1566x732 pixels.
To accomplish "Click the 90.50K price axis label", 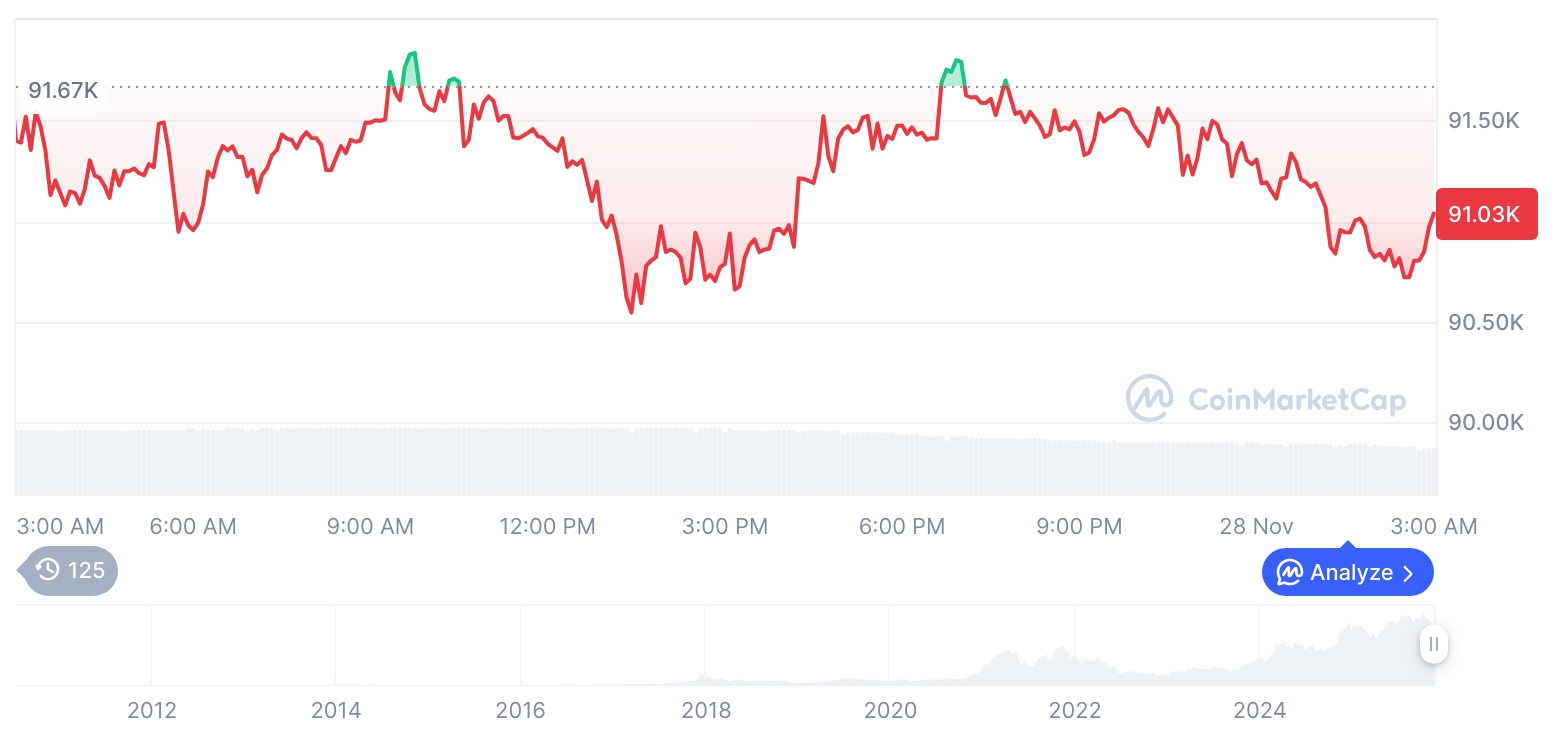I will coord(1485,323).
